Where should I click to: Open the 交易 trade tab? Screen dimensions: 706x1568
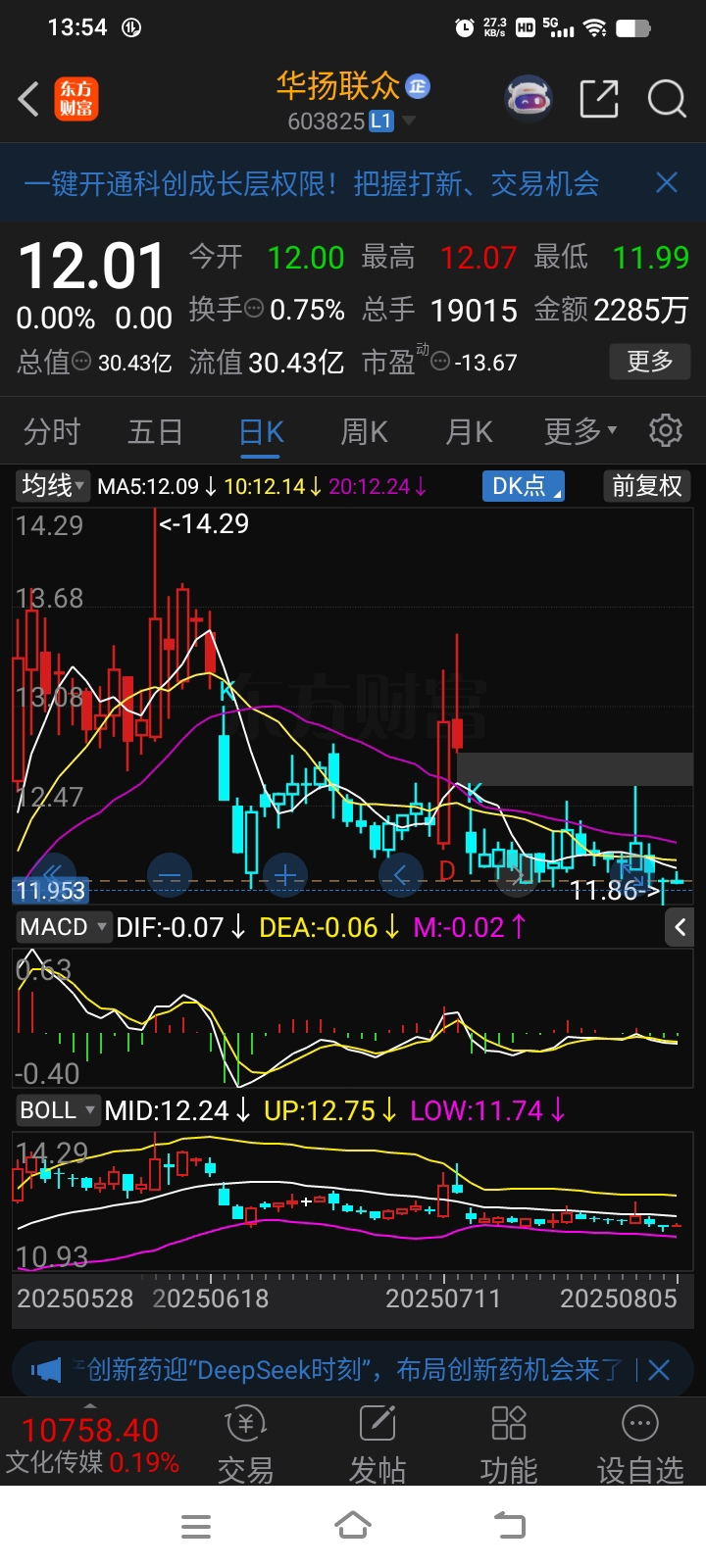245,1445
